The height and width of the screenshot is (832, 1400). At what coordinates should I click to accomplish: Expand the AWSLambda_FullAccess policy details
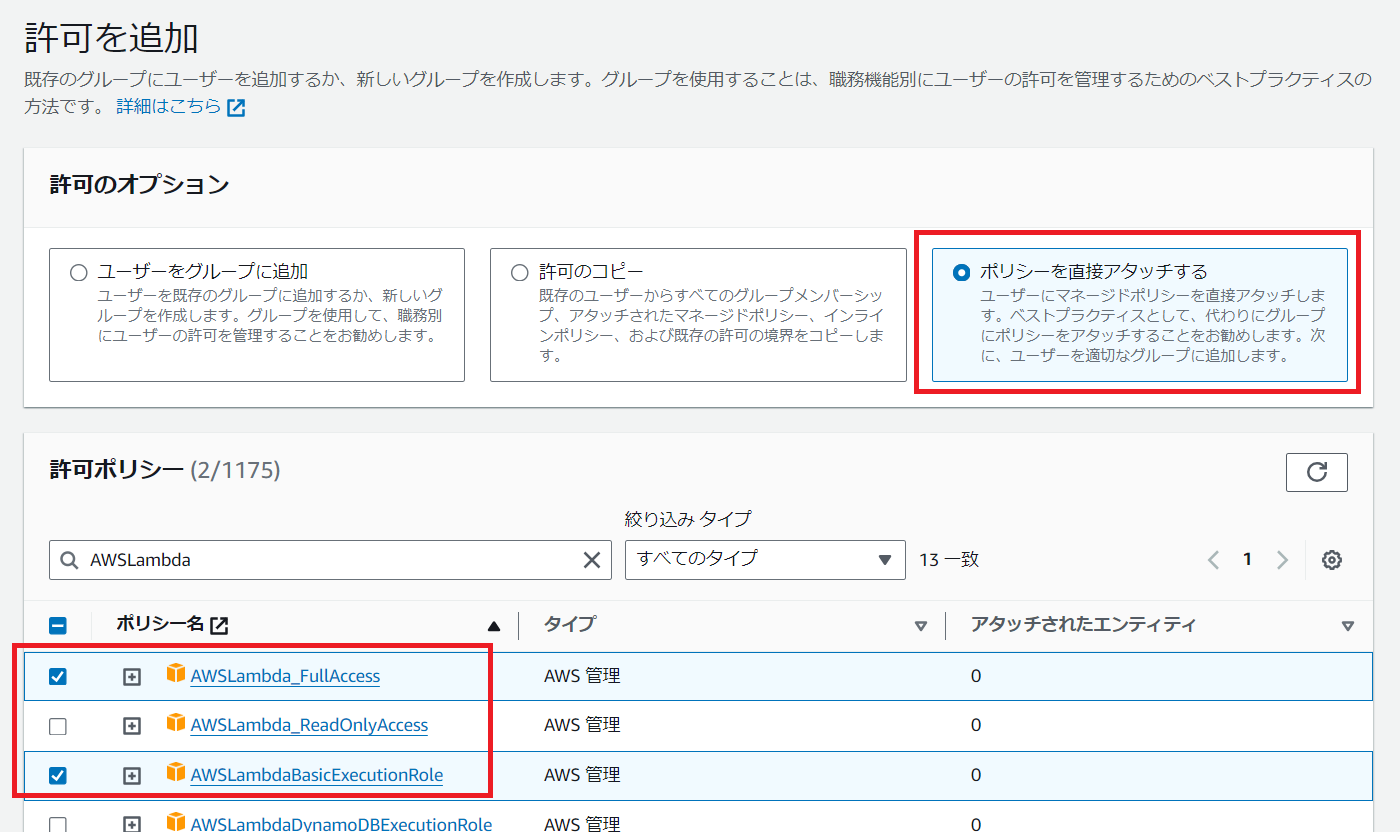coord(131,677)
